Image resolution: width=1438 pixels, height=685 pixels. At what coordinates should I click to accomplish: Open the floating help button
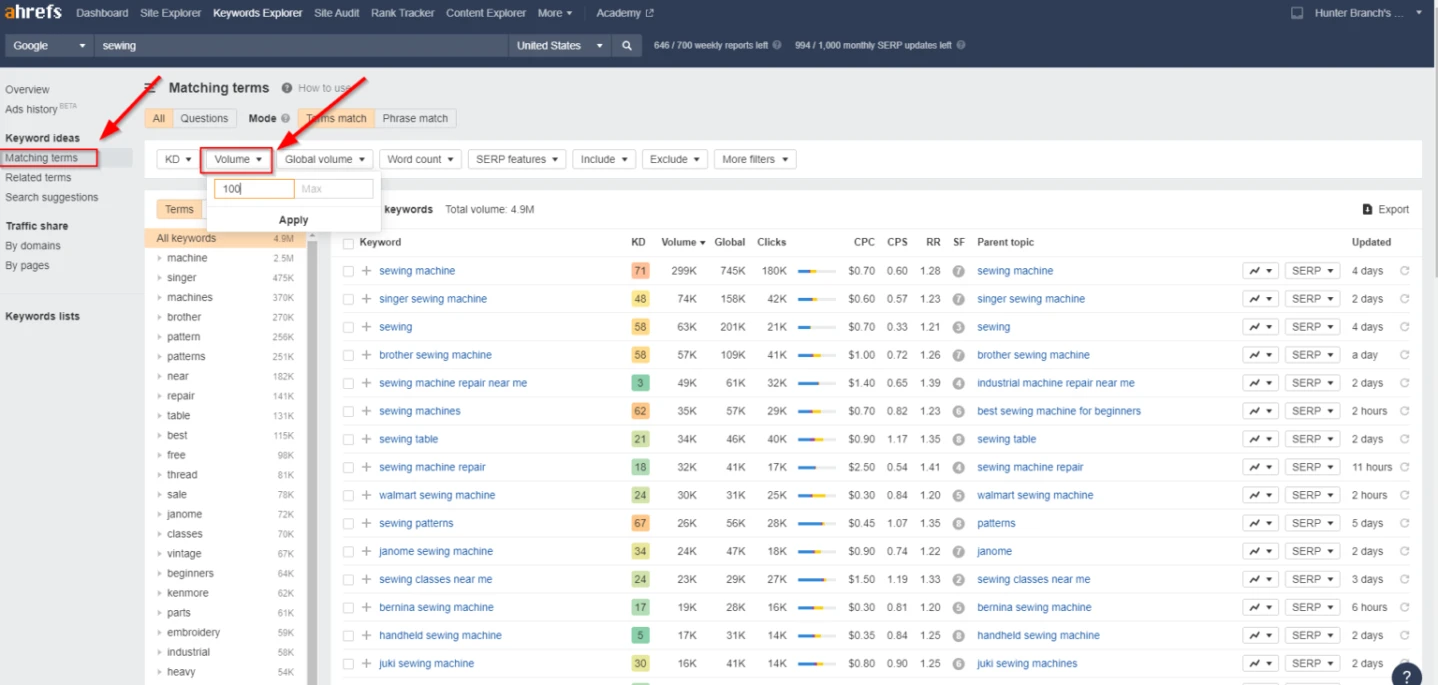click(x=1405, y=675)
